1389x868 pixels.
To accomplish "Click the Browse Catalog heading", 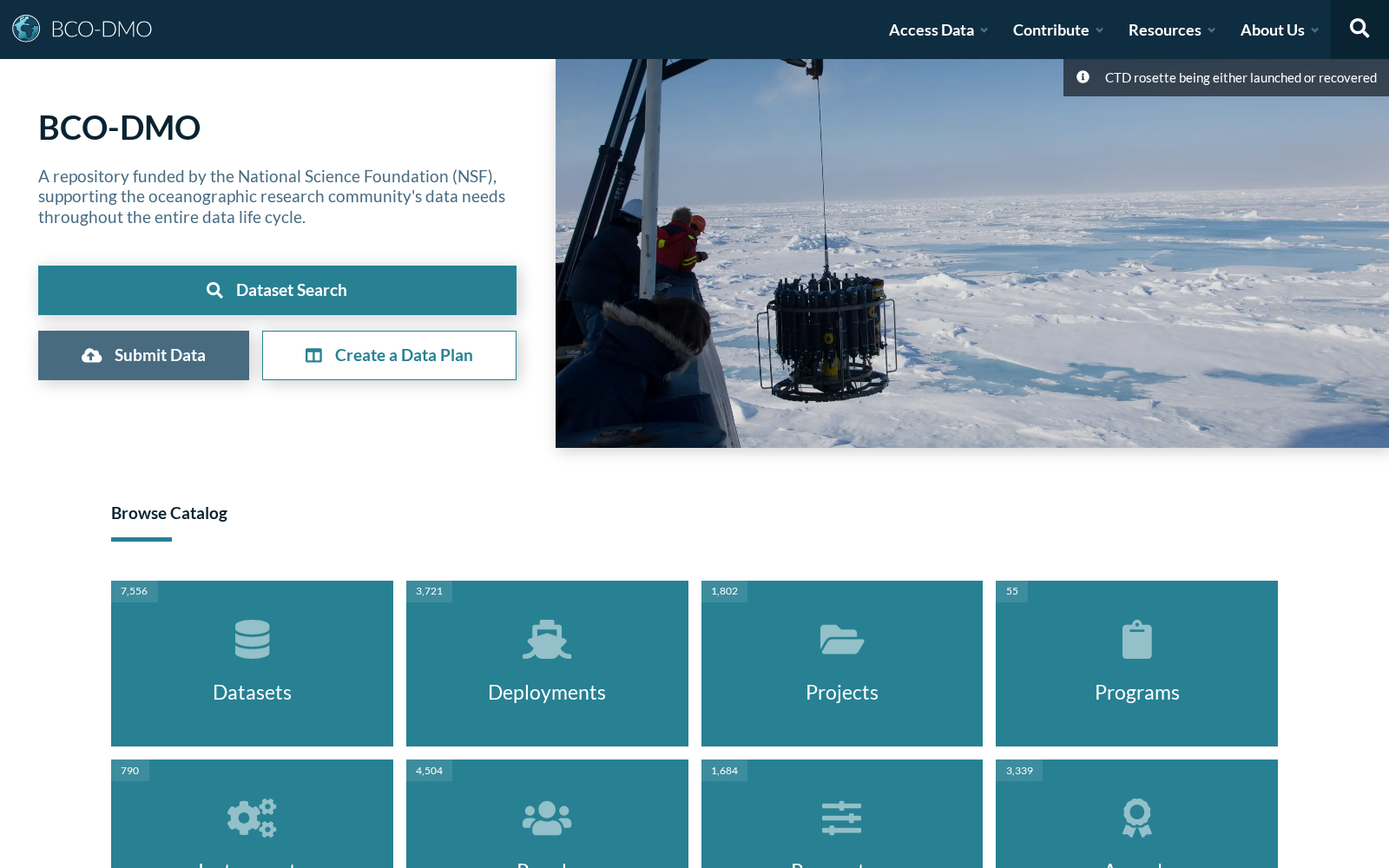I will click(169, 513).
